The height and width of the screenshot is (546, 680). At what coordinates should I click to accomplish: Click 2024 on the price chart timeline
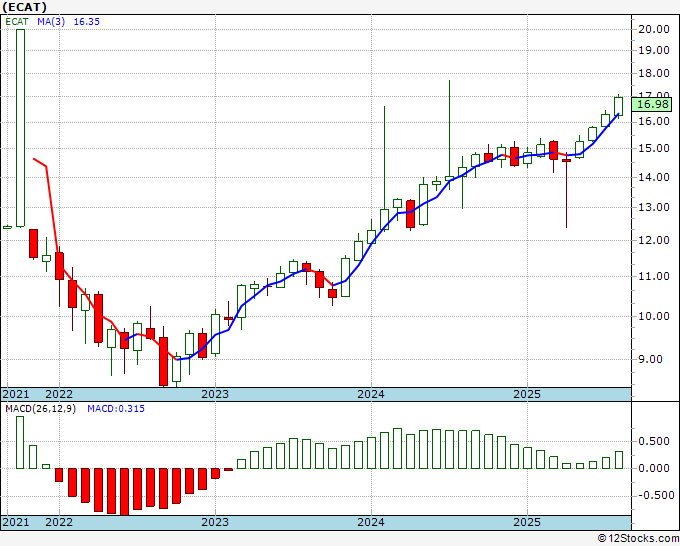tap(371, 394)
